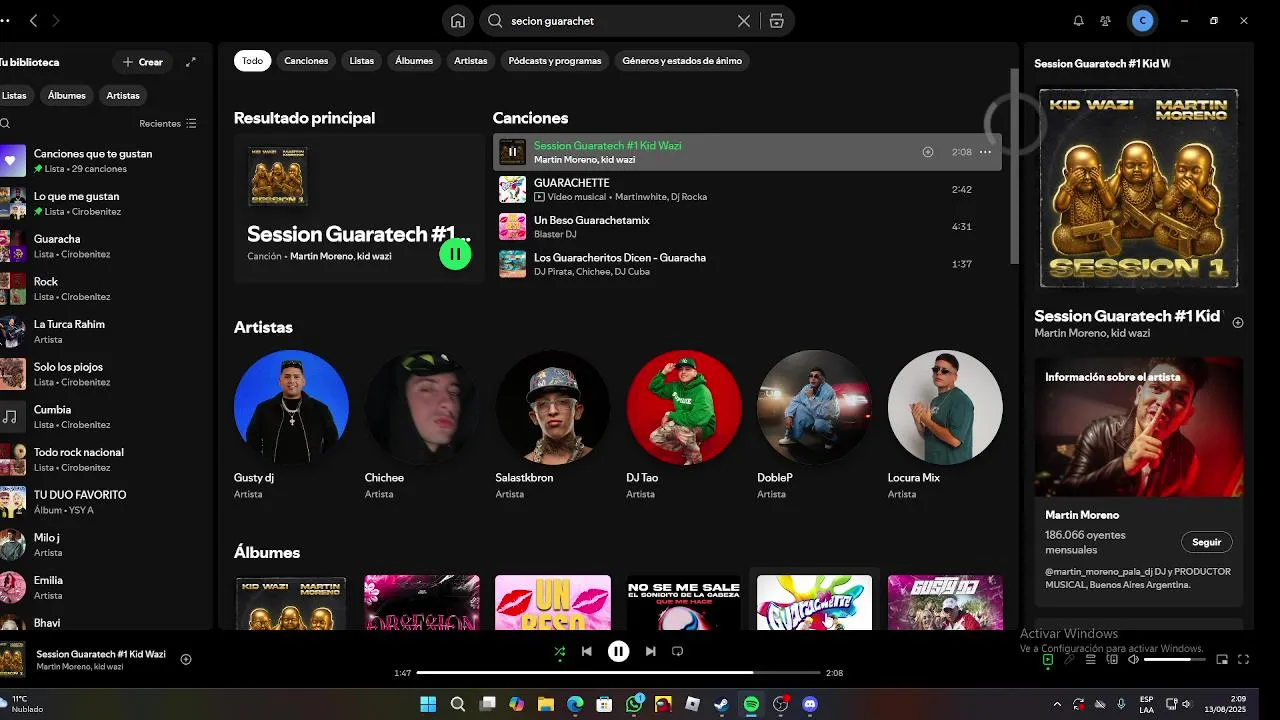
Task: Open connect to a device icon
Action: tap(1112, 659)
